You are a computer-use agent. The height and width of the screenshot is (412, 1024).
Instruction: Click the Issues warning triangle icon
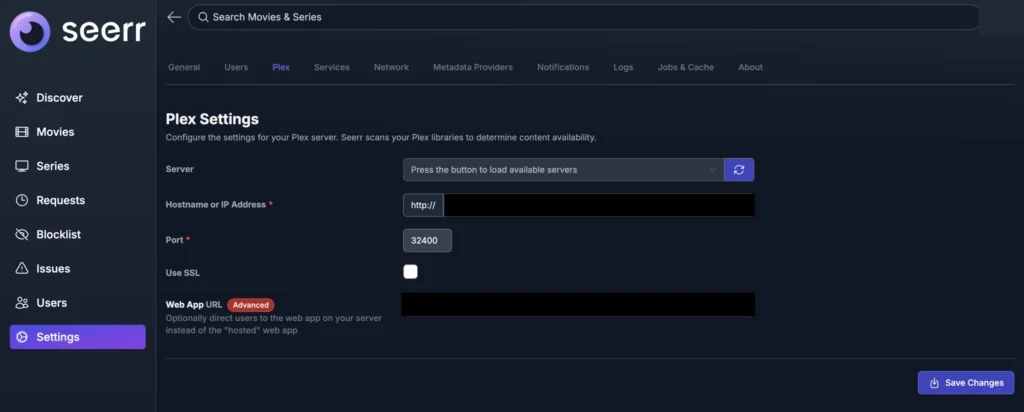point(22,268)
